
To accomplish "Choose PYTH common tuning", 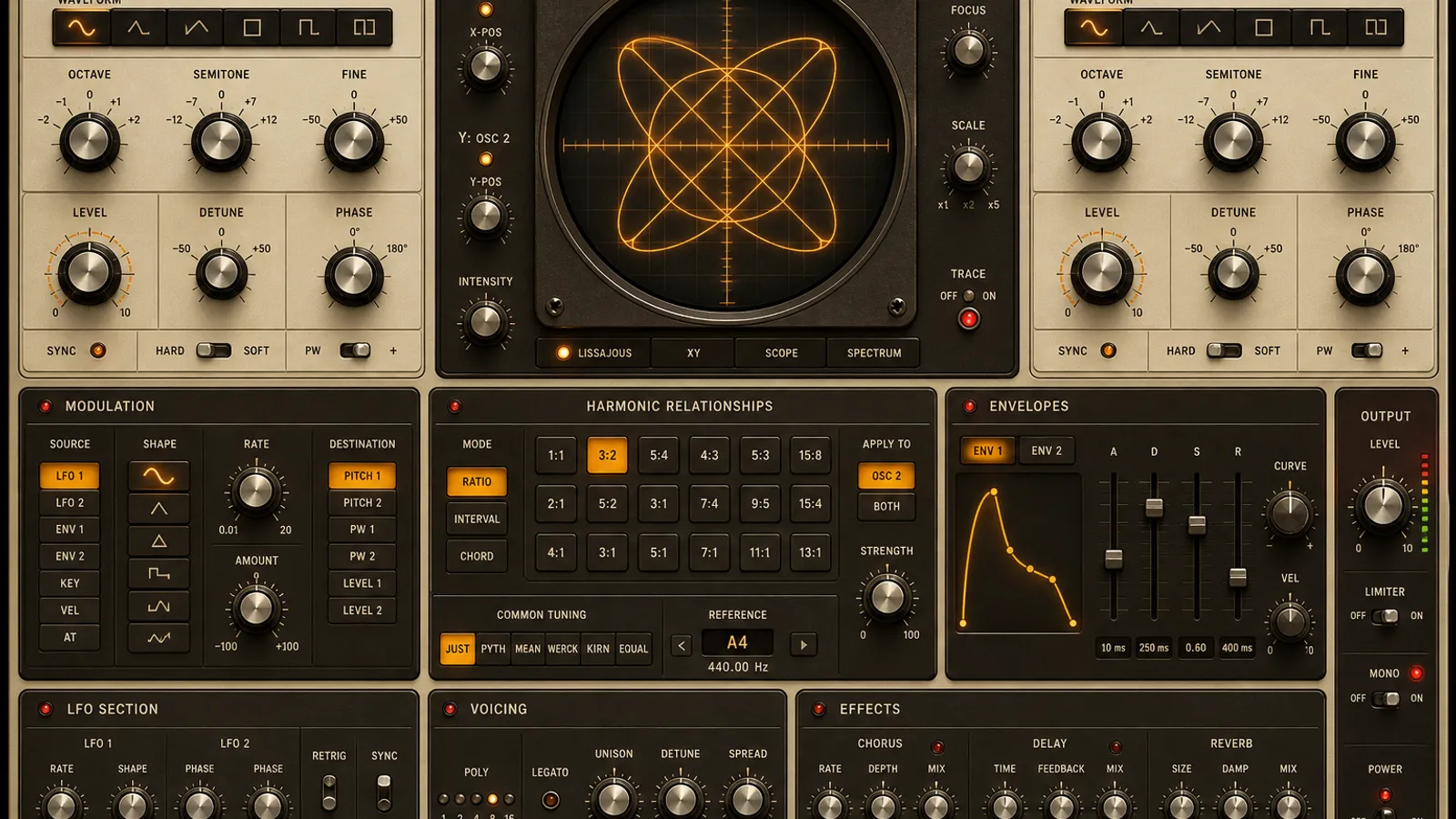I will 493,649.
